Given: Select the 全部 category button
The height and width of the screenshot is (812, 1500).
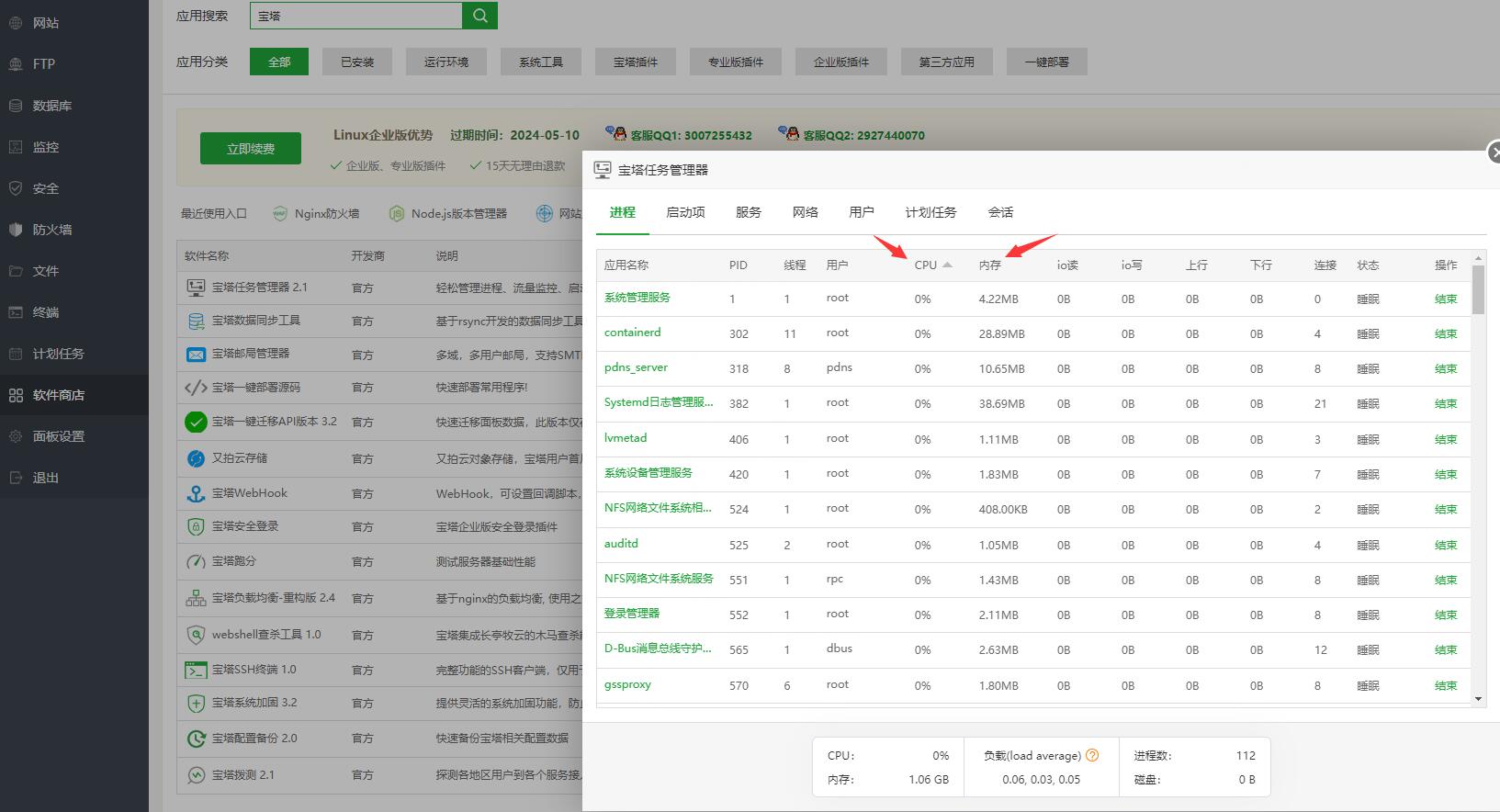Looking at the screenshot, I should 279,62.
